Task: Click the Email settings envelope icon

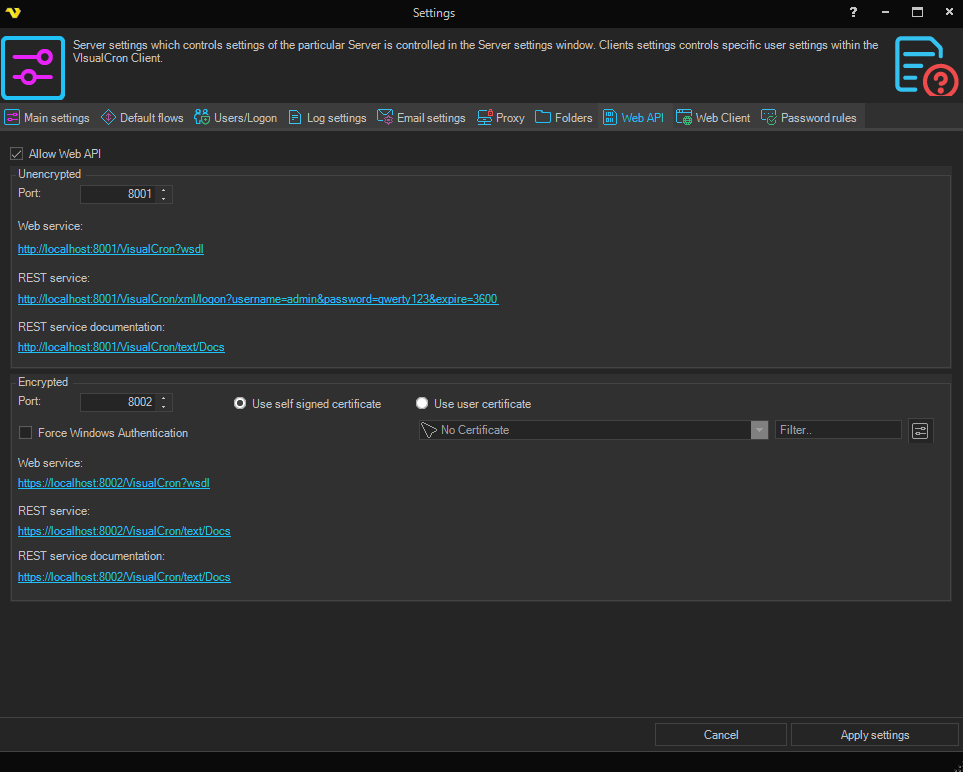Action: (x=385, y=118)
